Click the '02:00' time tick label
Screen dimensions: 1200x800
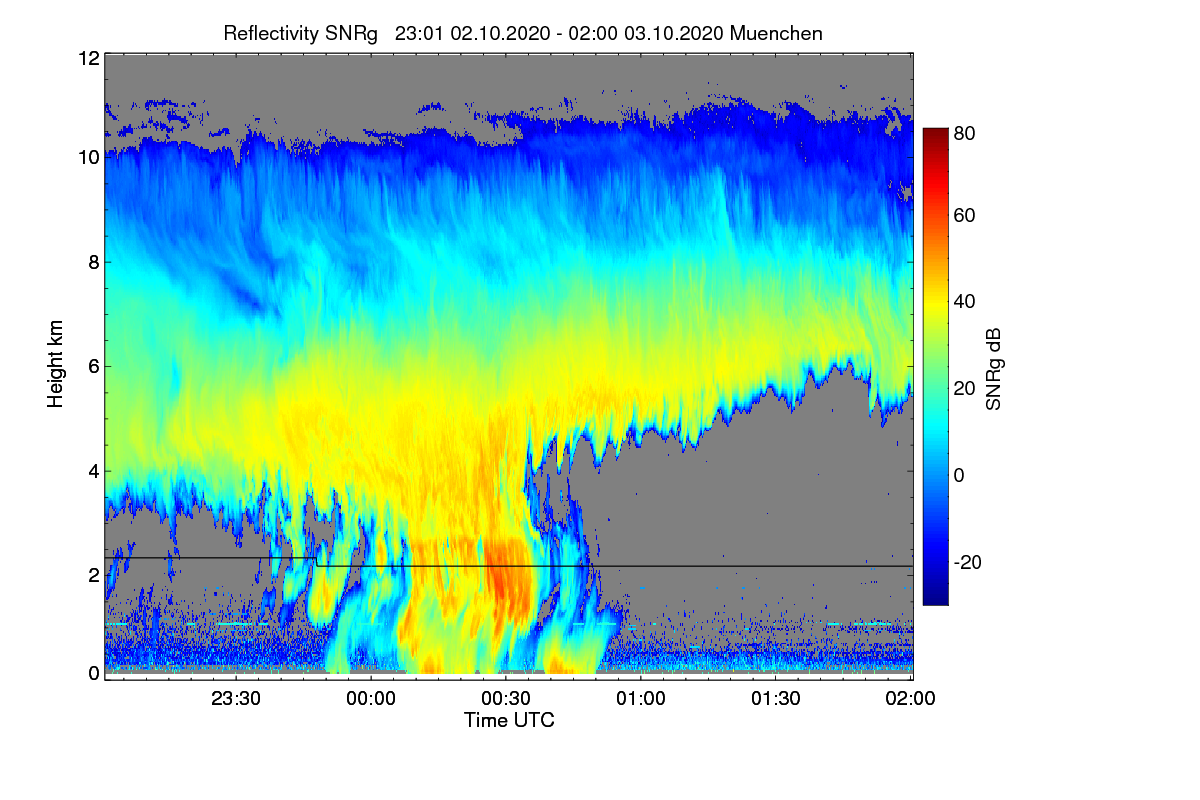click(x=911, y=699)
